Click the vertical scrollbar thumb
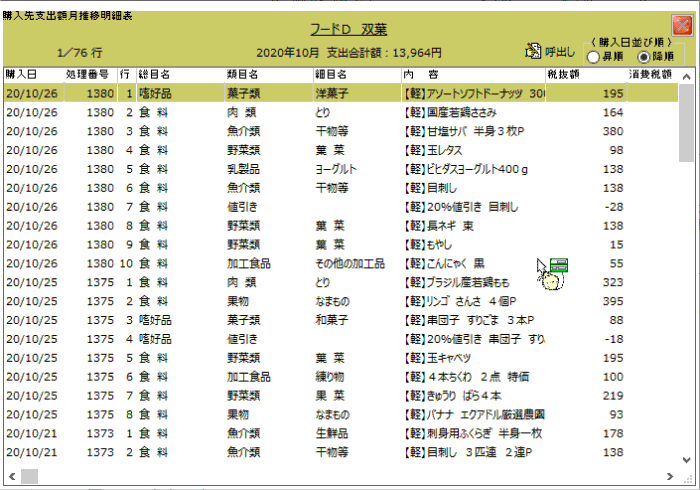700x490 pixels. (687, 123)
